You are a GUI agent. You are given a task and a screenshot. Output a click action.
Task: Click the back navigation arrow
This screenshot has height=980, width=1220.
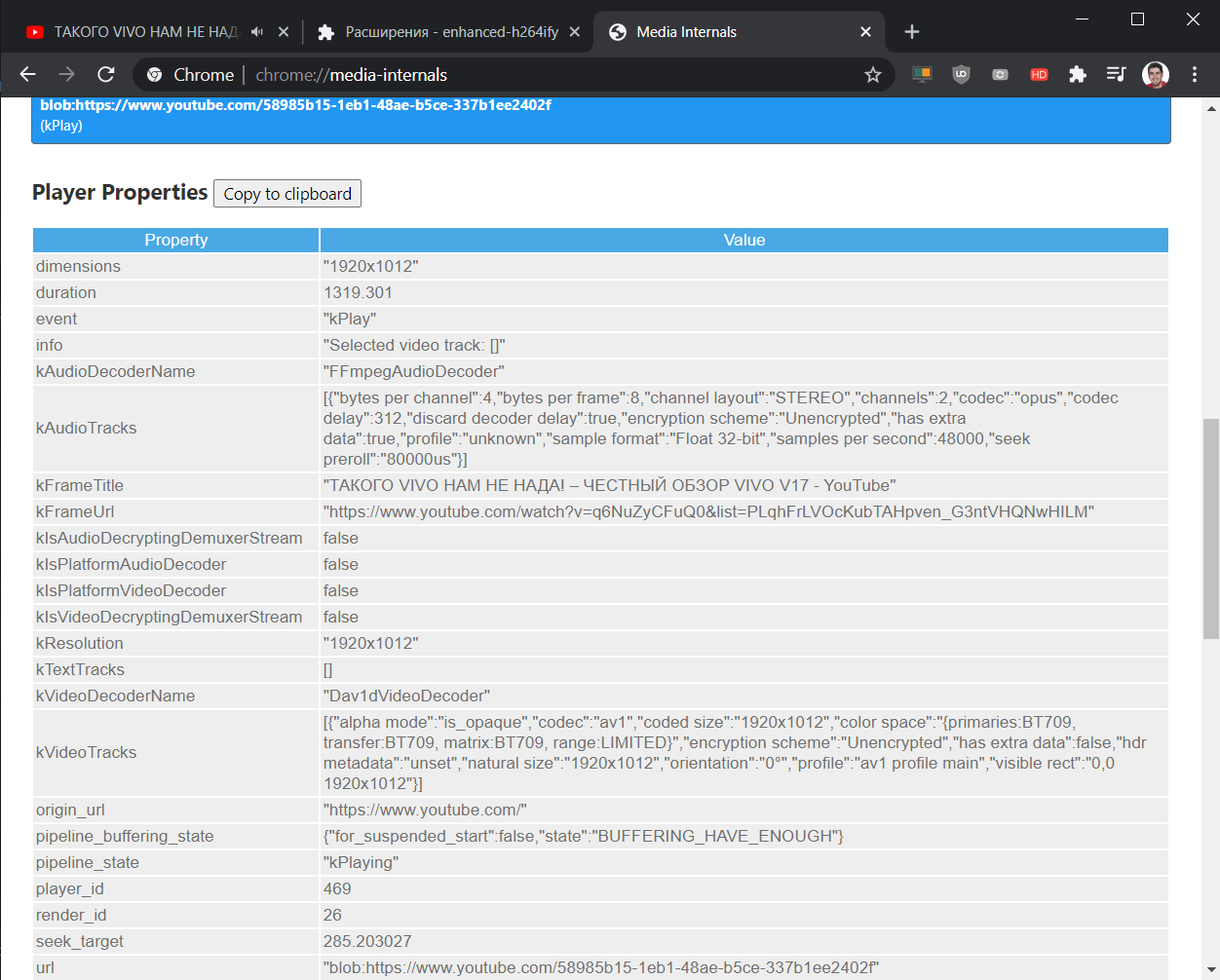coord(27,74)
